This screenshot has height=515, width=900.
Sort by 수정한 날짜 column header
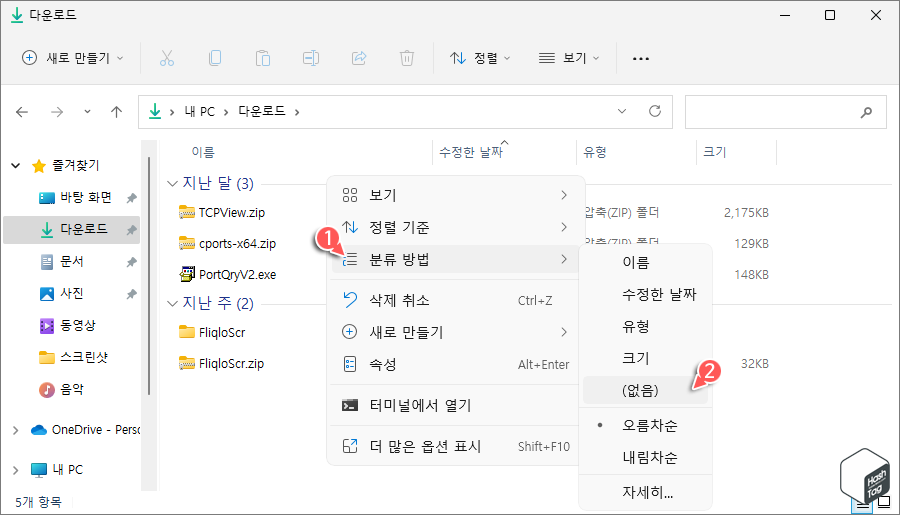tap(471, 152)
